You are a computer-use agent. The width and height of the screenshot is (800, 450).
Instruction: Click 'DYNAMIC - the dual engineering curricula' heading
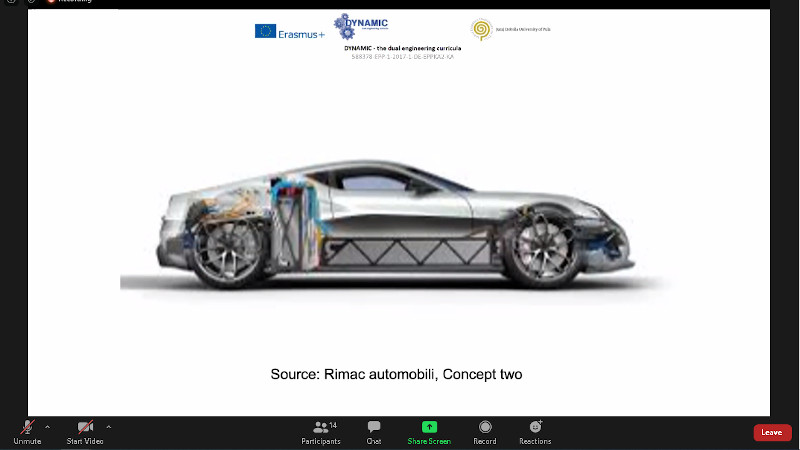pyautogui.click(x=402, y=48)
